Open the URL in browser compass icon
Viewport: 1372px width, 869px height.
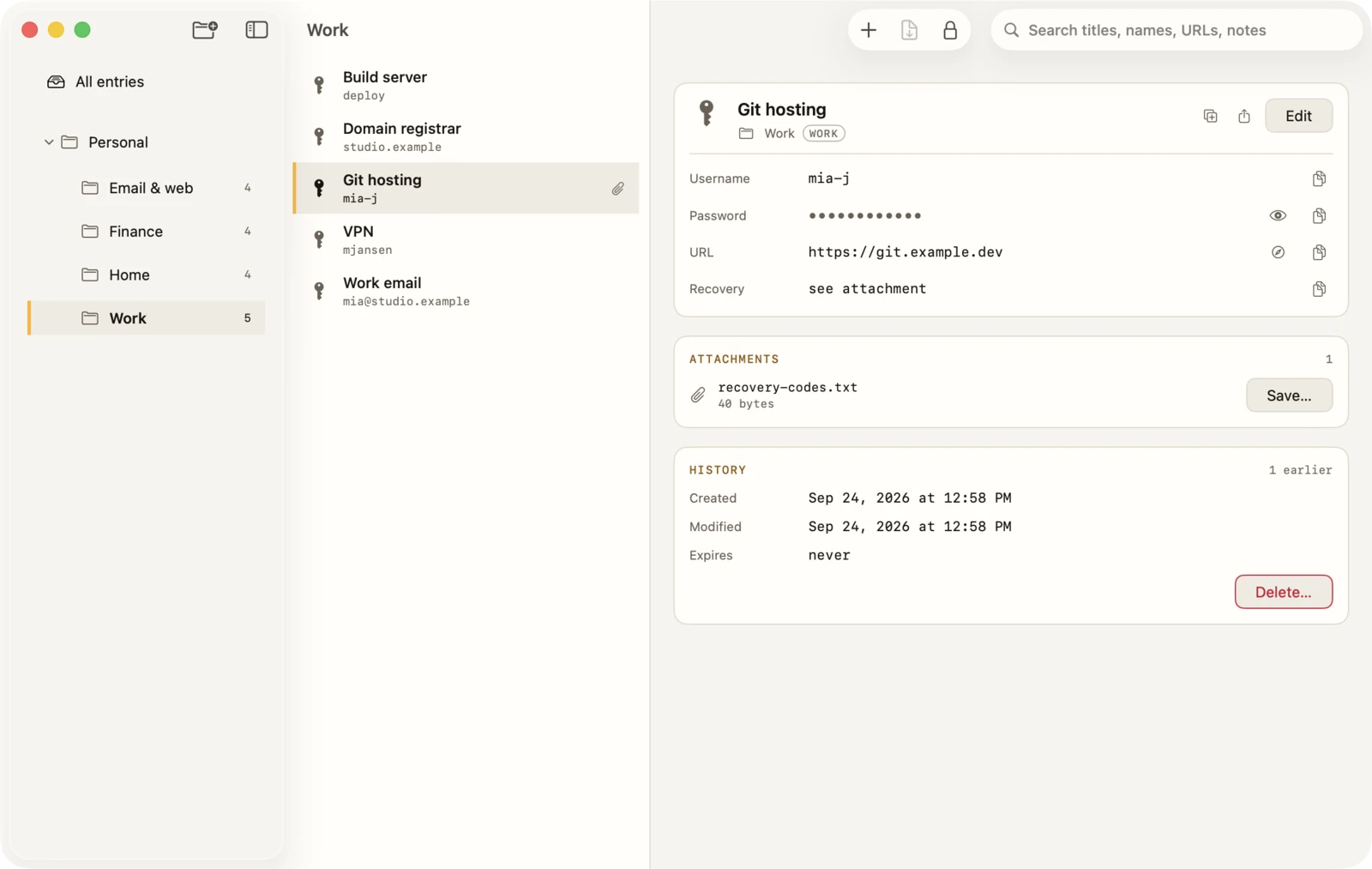(1278, 252)
